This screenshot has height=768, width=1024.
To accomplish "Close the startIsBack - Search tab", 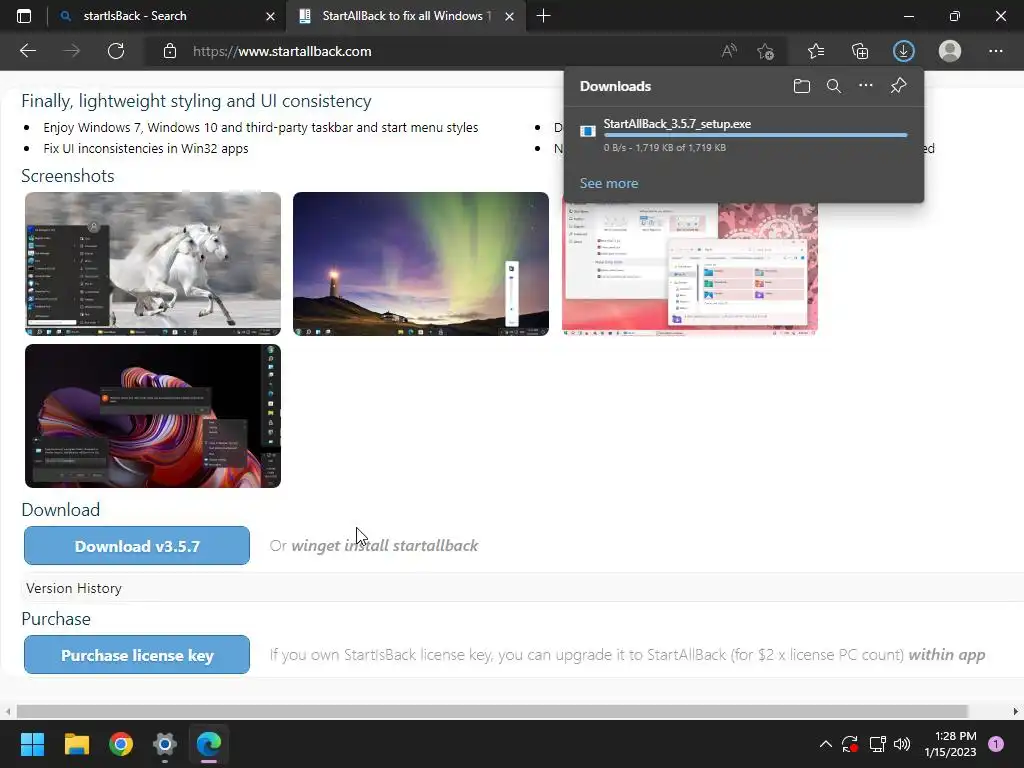I will [270, 16].
